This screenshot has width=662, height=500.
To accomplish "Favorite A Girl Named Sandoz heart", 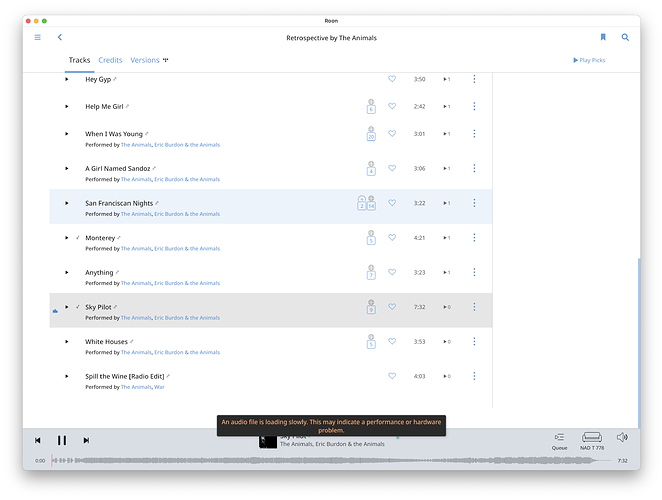I will click(x=392, y=168).
